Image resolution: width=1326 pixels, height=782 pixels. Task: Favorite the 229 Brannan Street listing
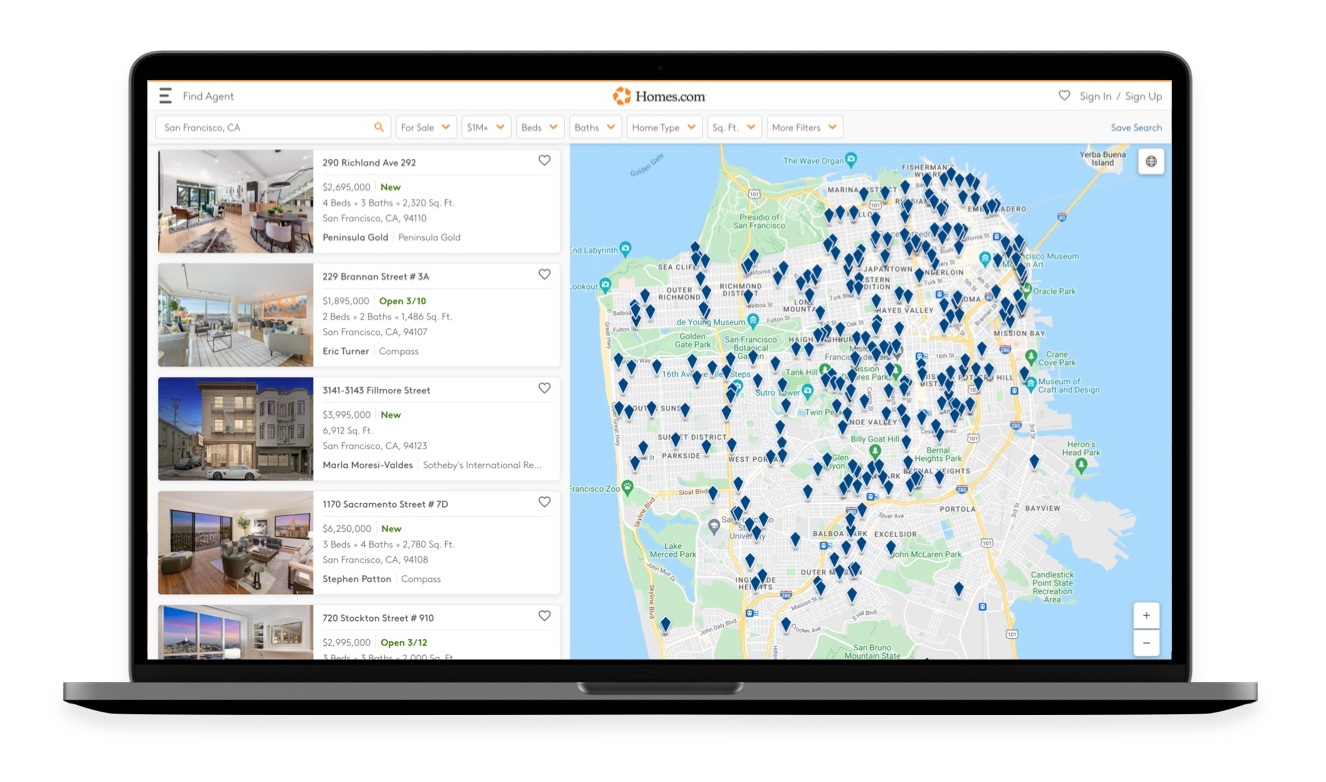point(544,274)
